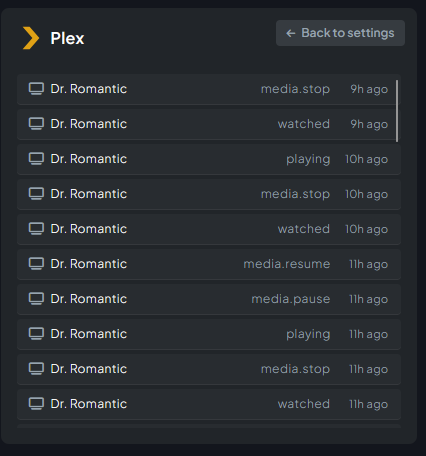Select the media.resume event label
Viewport: 426px width, 456px height.
pyautogui.click(x=287, y=264)
